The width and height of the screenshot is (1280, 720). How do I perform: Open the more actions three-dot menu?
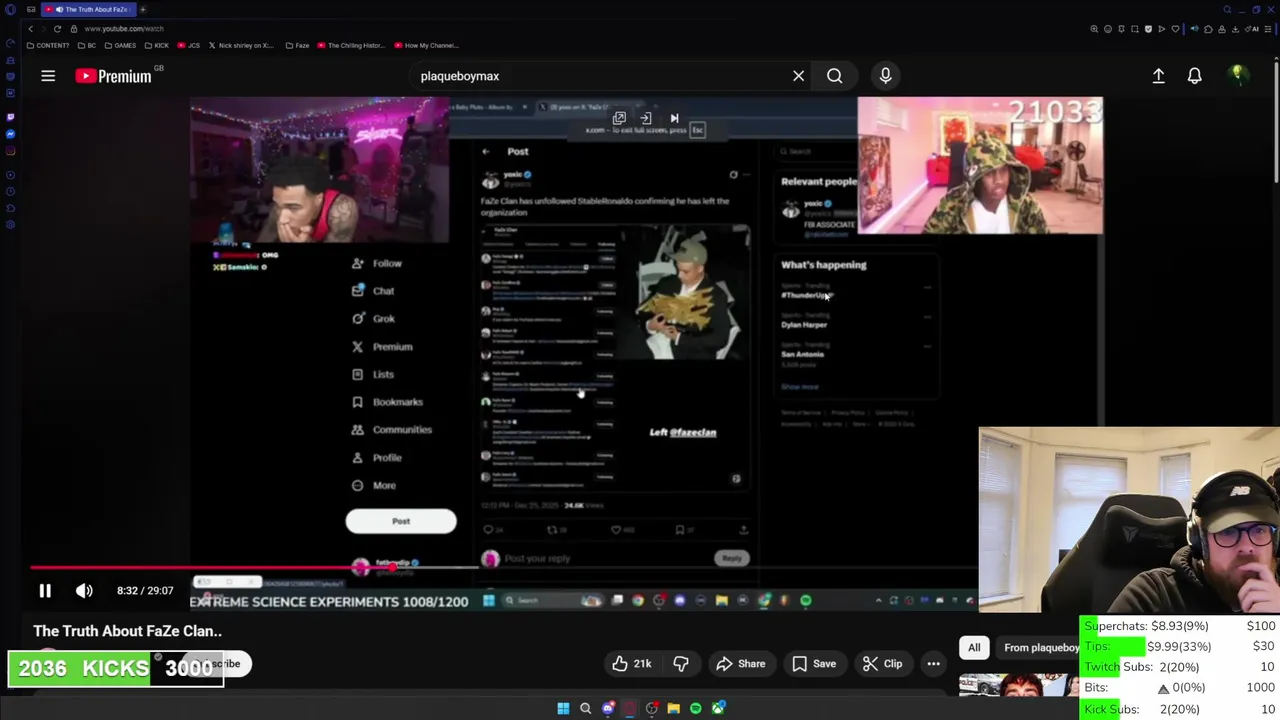(x=933, y=664)
